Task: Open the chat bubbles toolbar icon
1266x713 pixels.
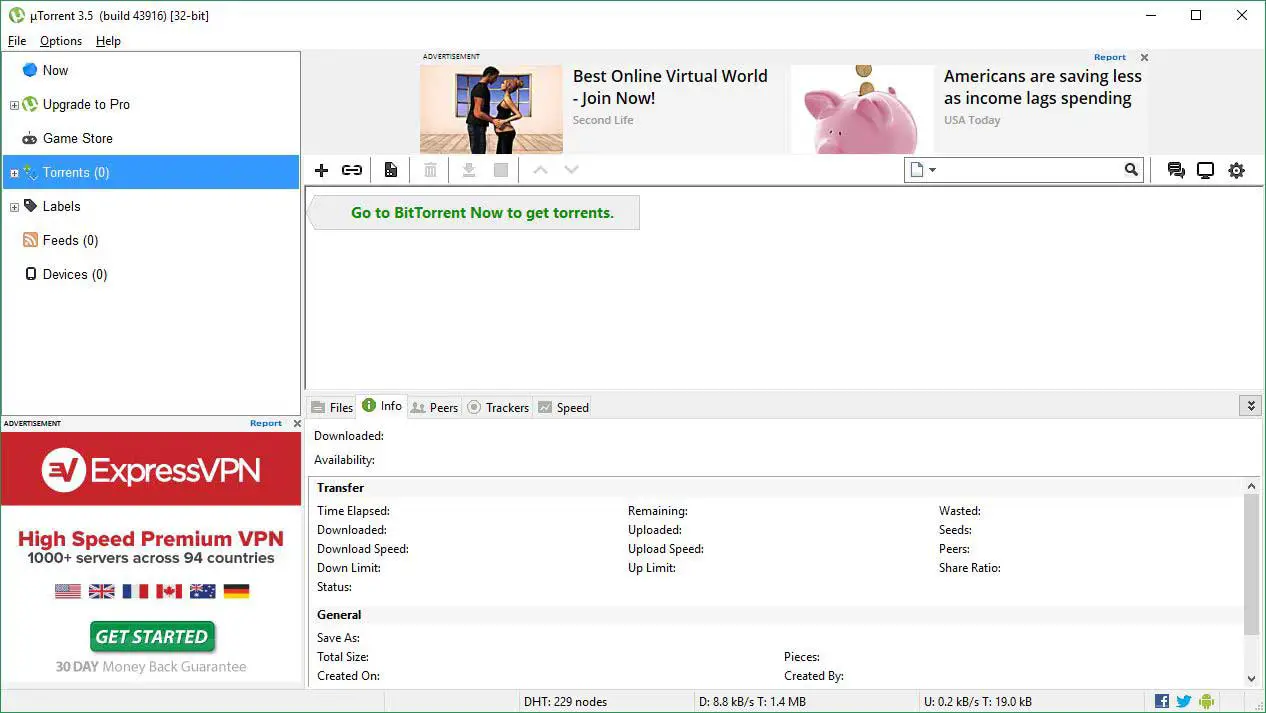Action: click(1176, 170)
